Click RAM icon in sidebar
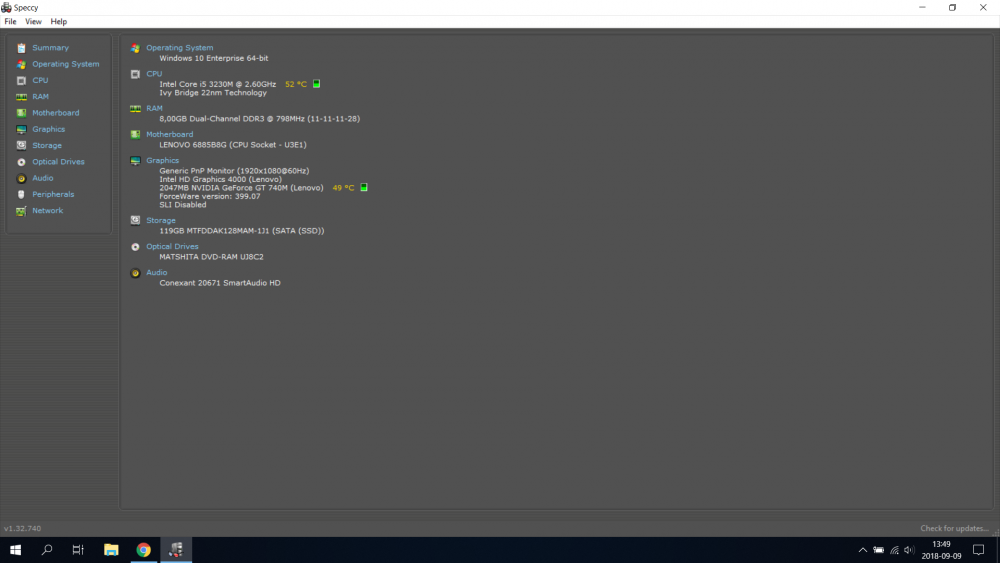 21,97
